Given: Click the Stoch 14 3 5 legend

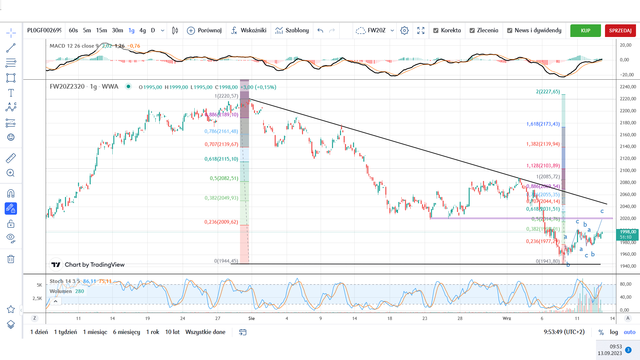Looking at the screenshot, I should tap(65, 281).
